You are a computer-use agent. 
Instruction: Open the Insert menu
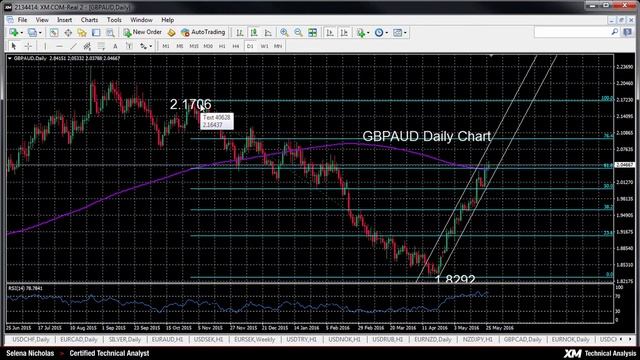coord(64,20)
